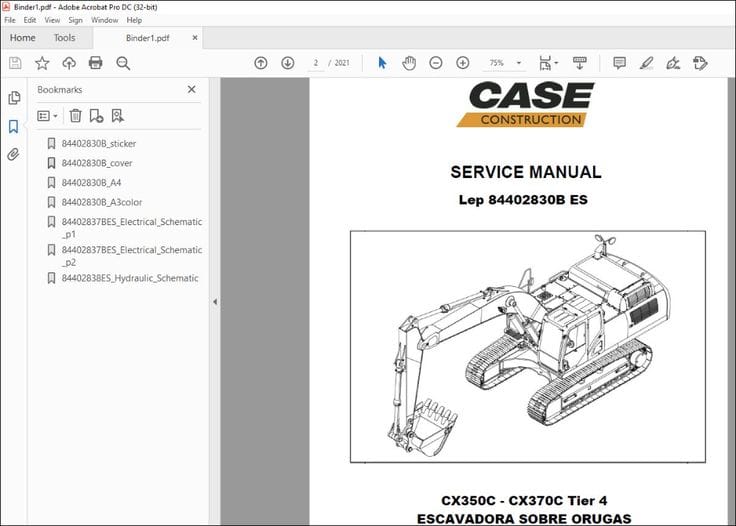
Task: Click the upload to cloud icon
Action: click(69, 63)
